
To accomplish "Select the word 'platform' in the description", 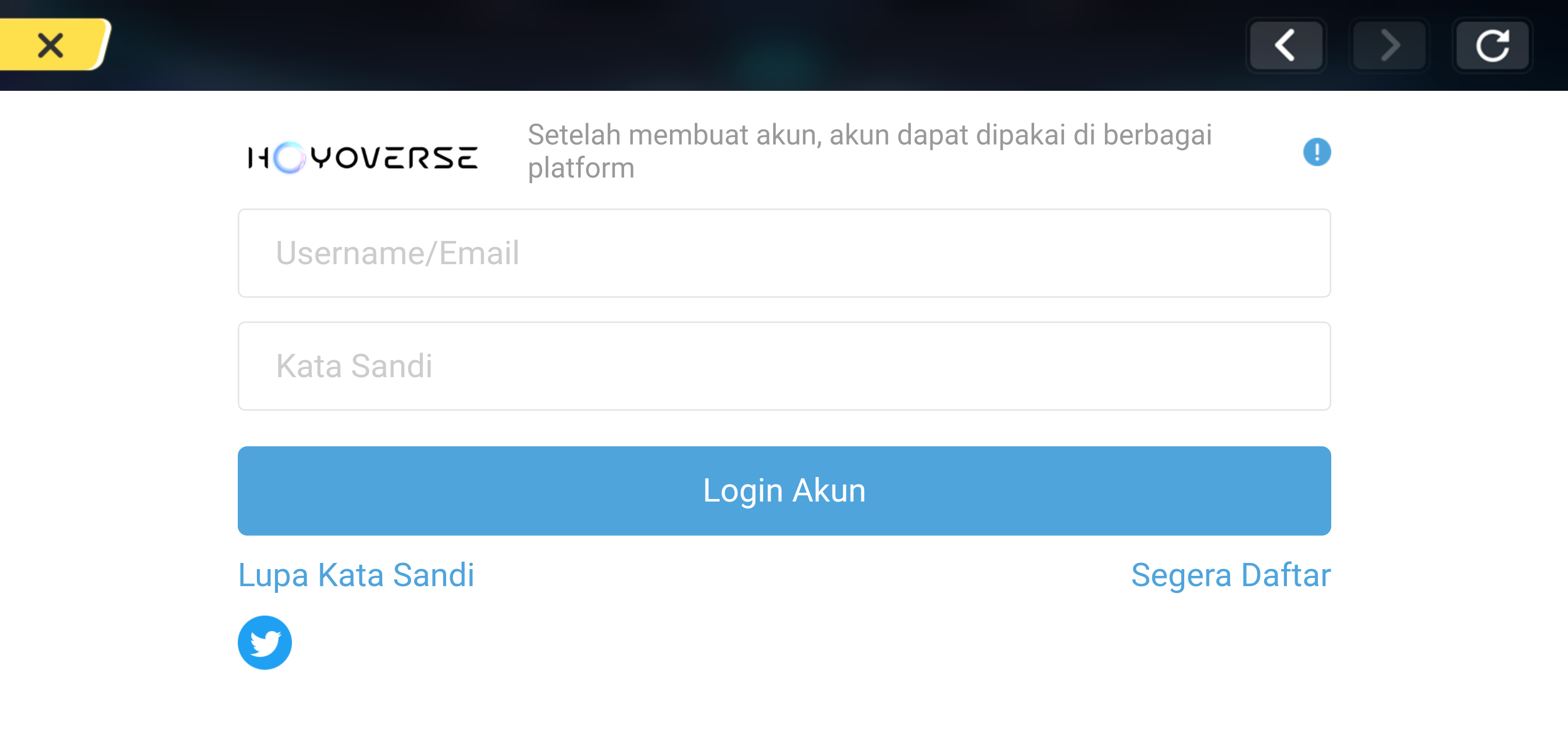I will point(581,168).
